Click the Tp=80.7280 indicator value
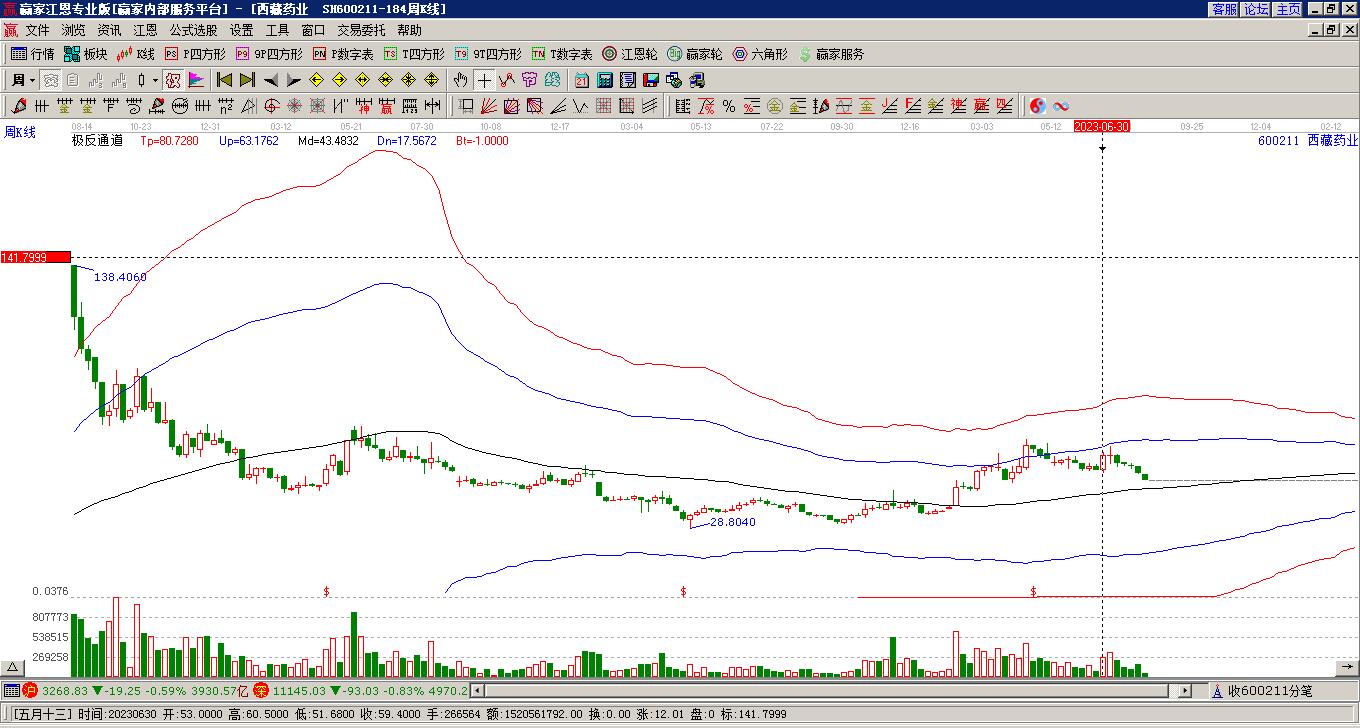The width and height of the screenshot is (1360, 728). tap(169, 141)
